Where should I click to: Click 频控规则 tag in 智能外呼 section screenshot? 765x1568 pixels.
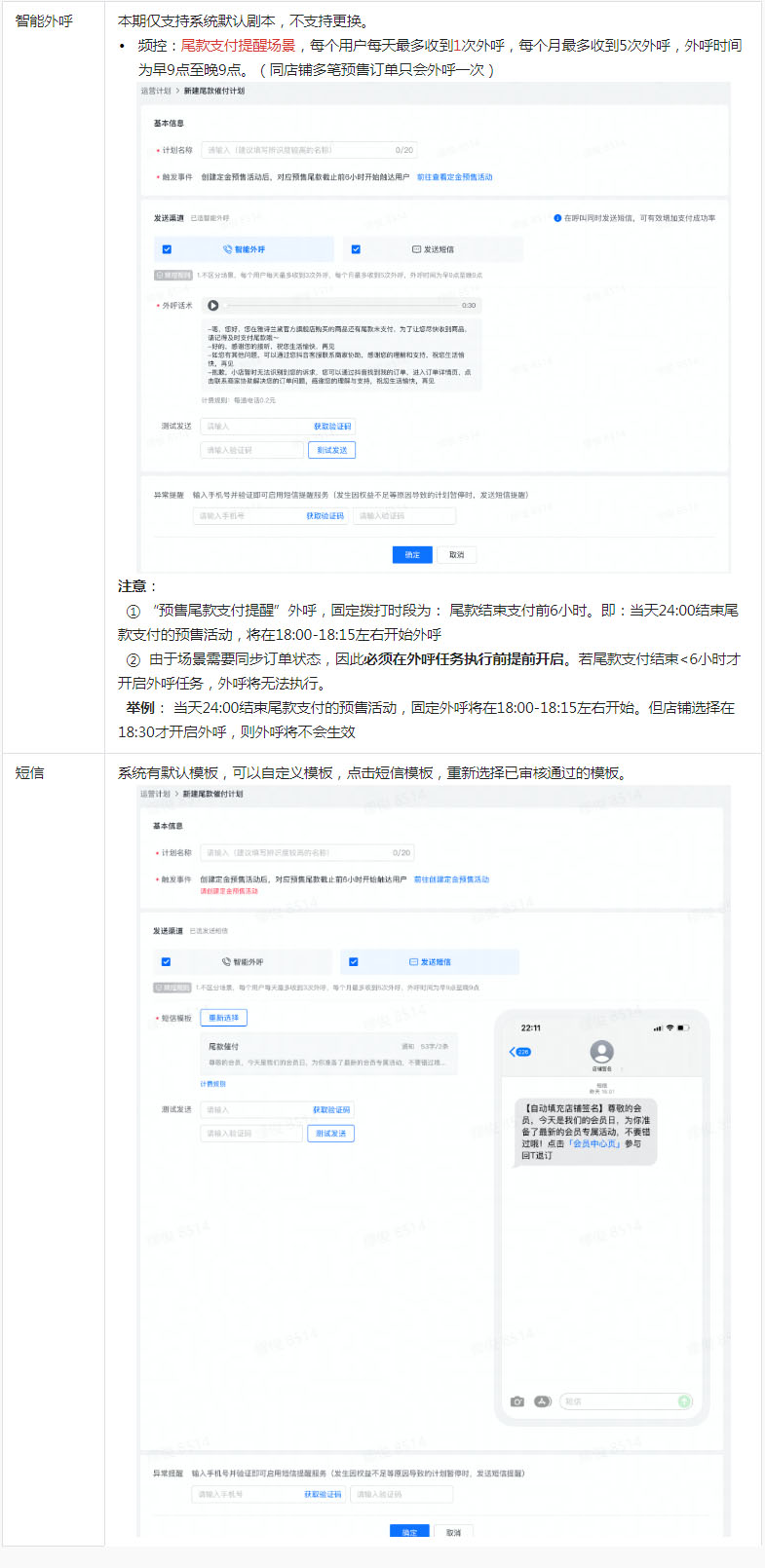(x=173, y=276)
